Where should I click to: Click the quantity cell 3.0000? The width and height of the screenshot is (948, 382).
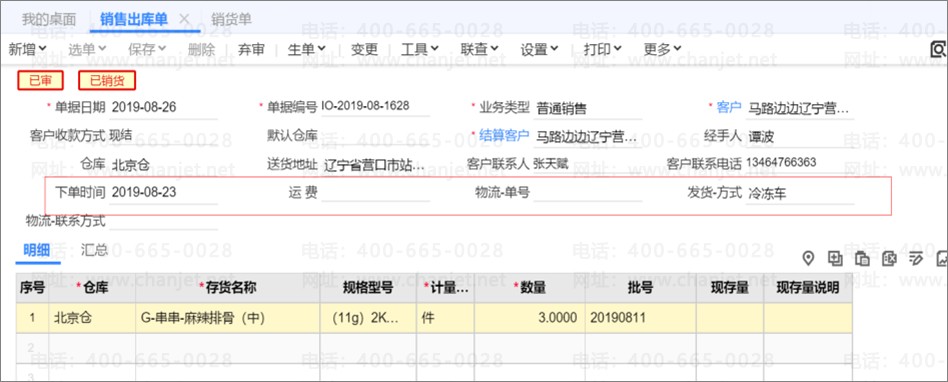click(x=530, y=318)
